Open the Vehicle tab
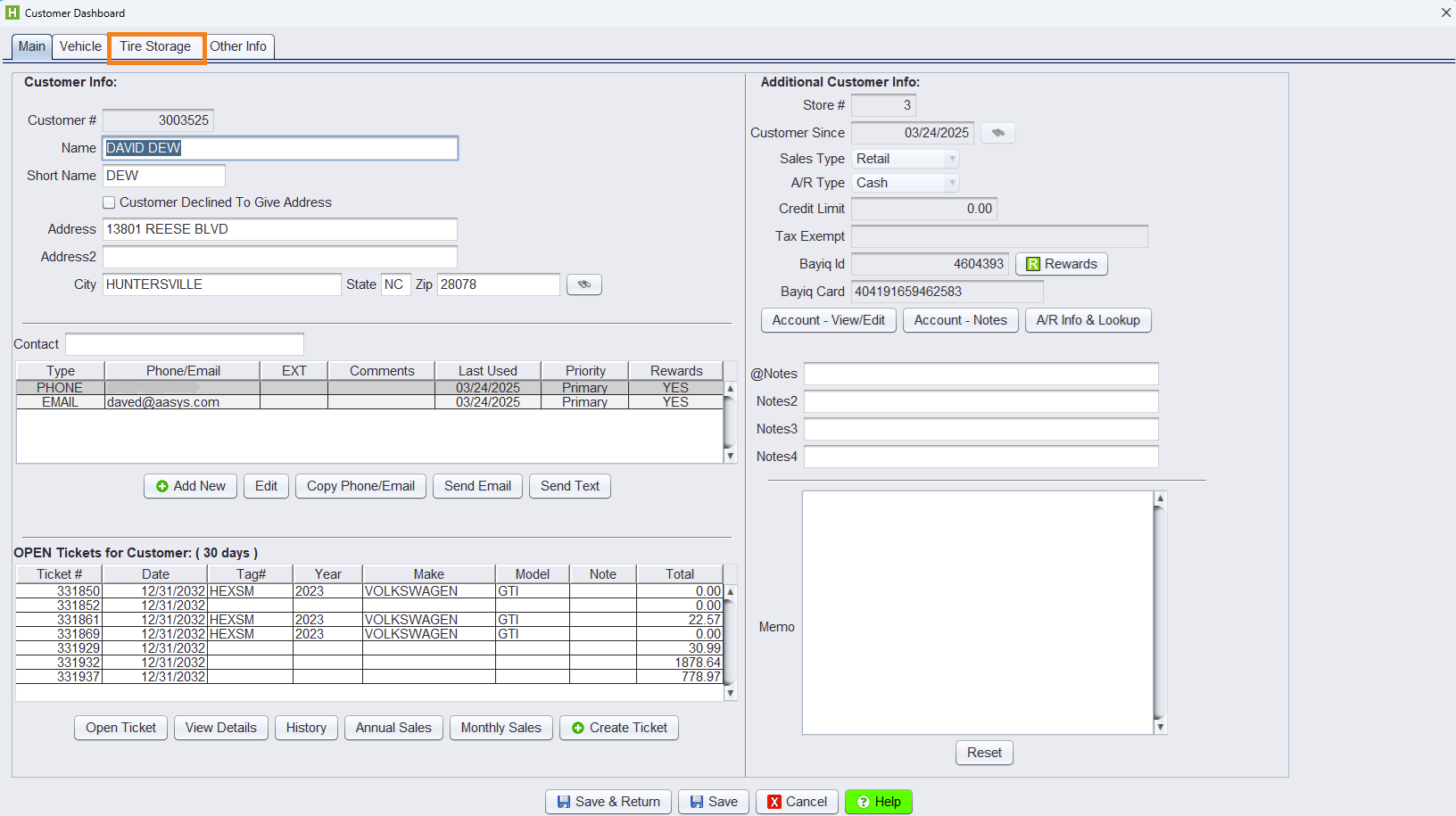This screenshot has height=816, width=1456. click(80, 46)
